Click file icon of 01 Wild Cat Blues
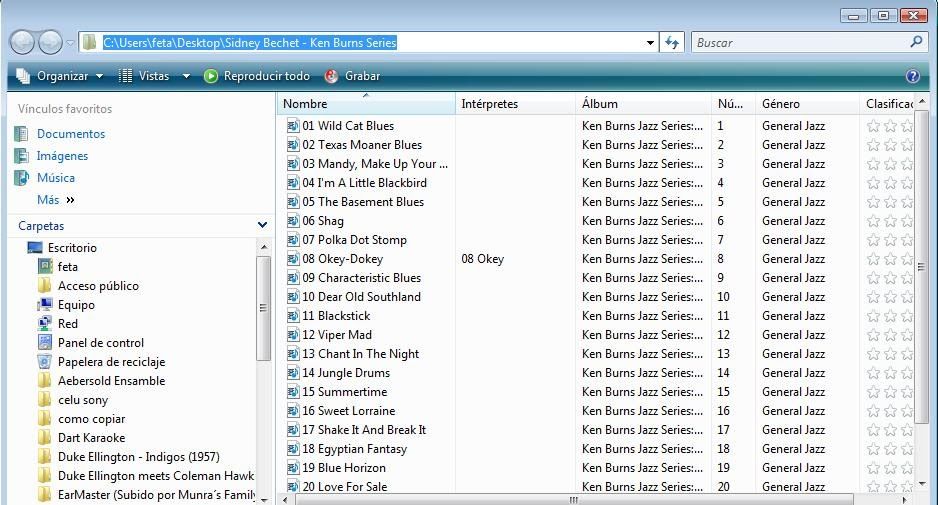 [x=293, y=126]
